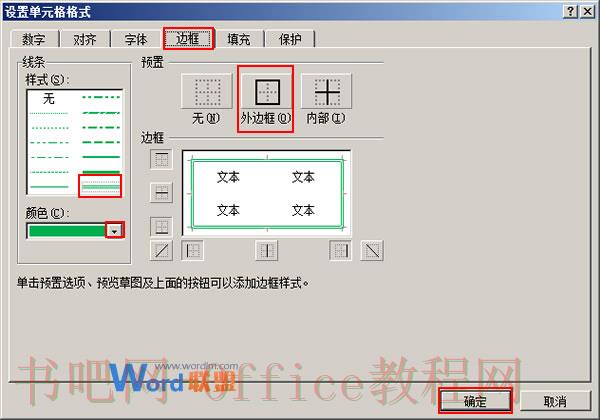Viewport: 600px width, 420px height.
Task: Select the hairline line style
Action: 49,113
